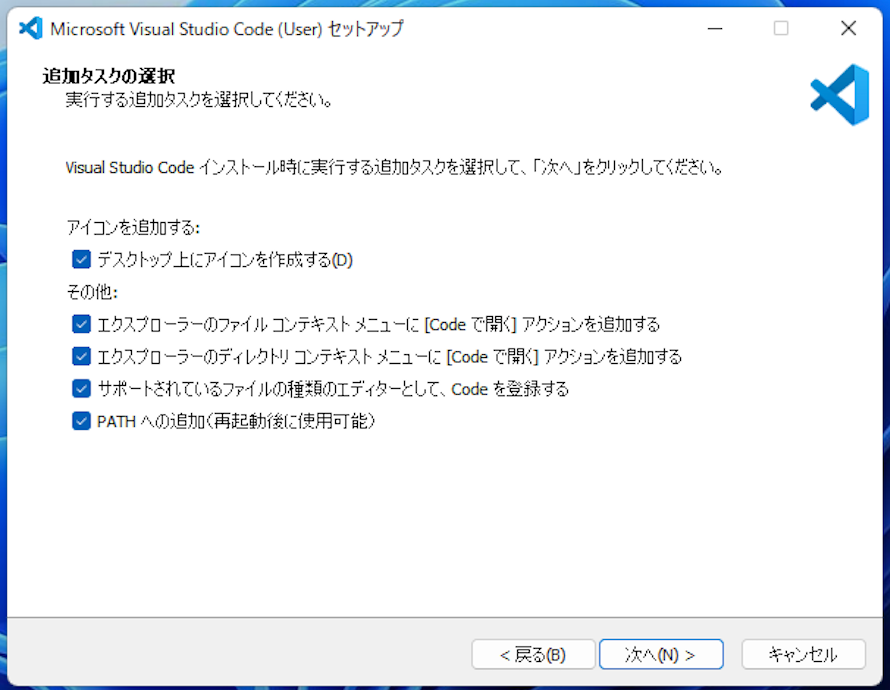
Task: Uncheck the エクスプローラーのディレクトリ コンテキスト メニュー checkbox
Action: point(81,356)
